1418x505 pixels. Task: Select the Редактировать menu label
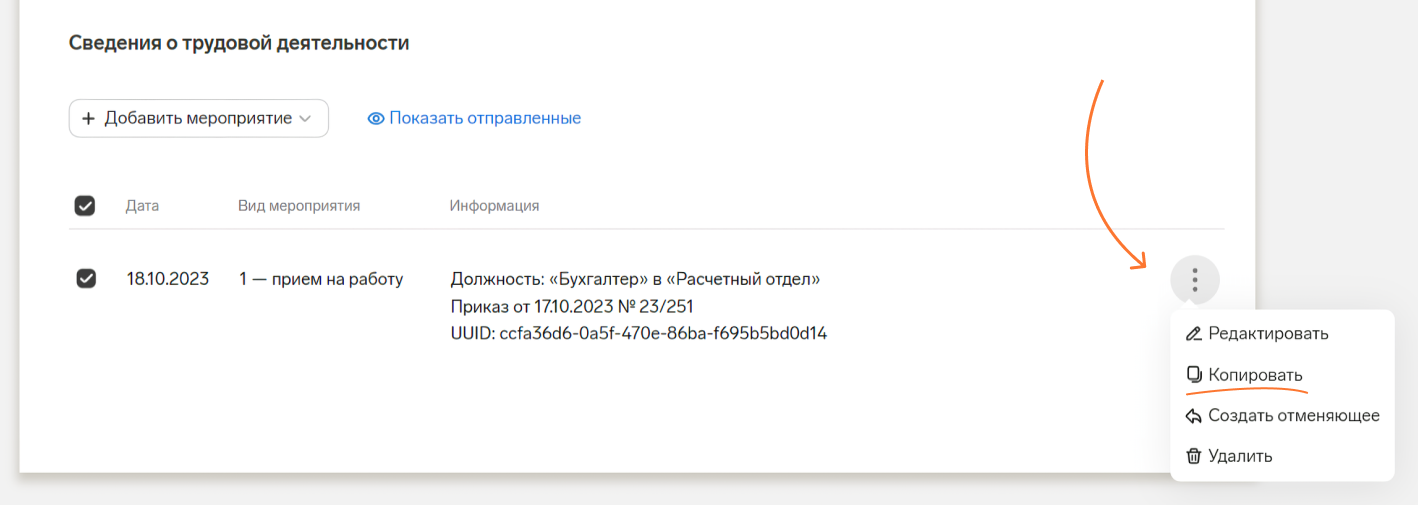pos(1268,333)
